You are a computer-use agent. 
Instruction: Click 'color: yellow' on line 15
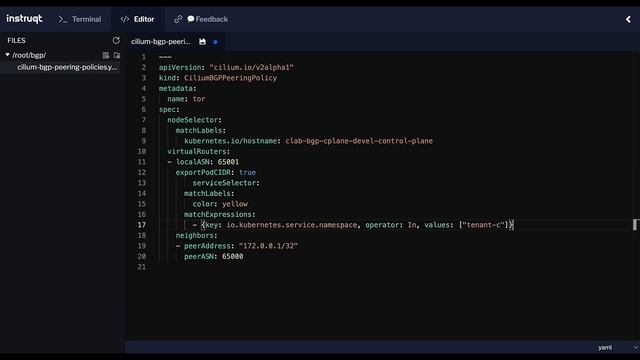(220, 204)
